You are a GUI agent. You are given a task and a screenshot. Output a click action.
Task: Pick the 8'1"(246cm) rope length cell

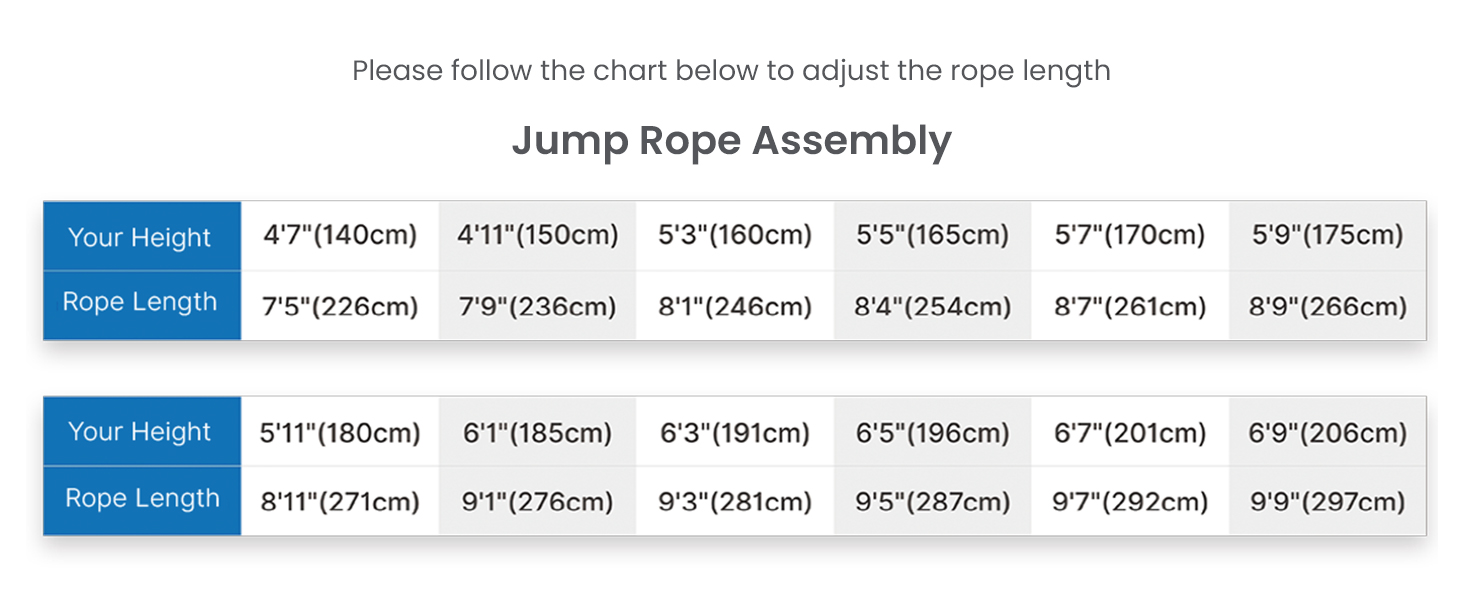735,306
